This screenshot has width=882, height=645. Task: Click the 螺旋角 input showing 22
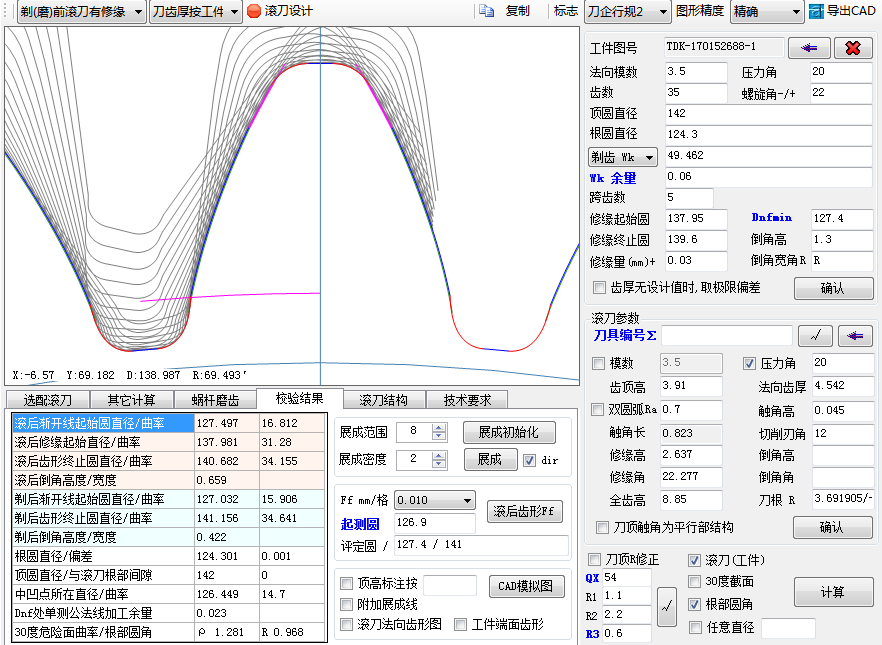click(842, 93)
